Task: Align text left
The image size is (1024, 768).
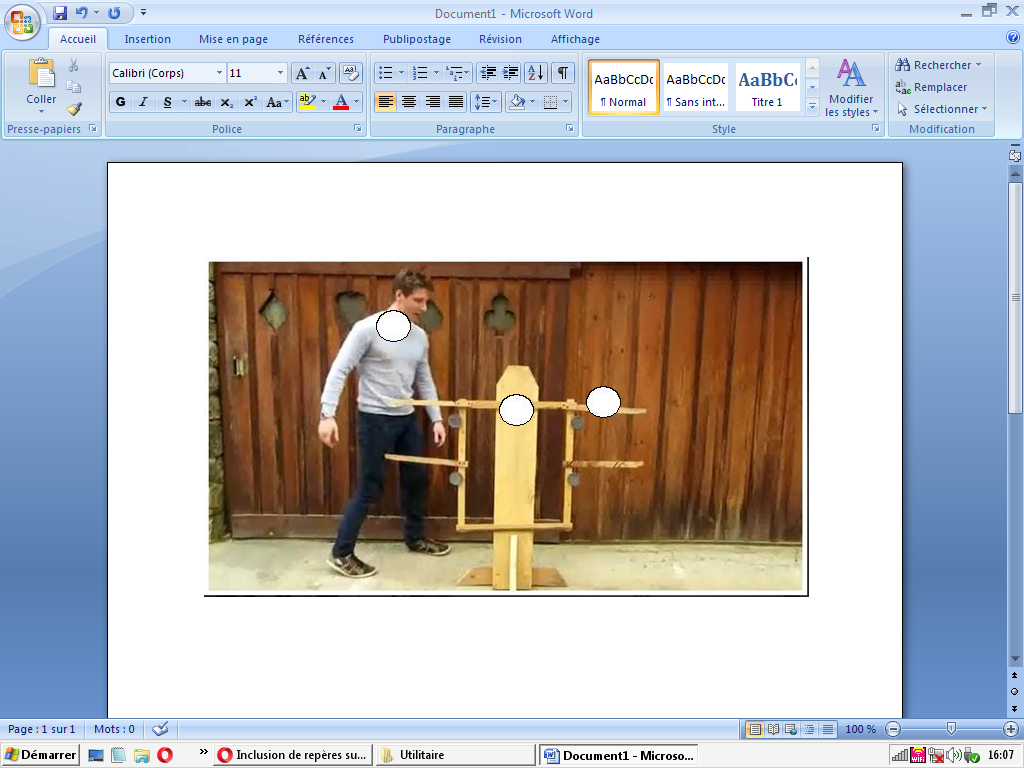Action: [x=385, y=102]
